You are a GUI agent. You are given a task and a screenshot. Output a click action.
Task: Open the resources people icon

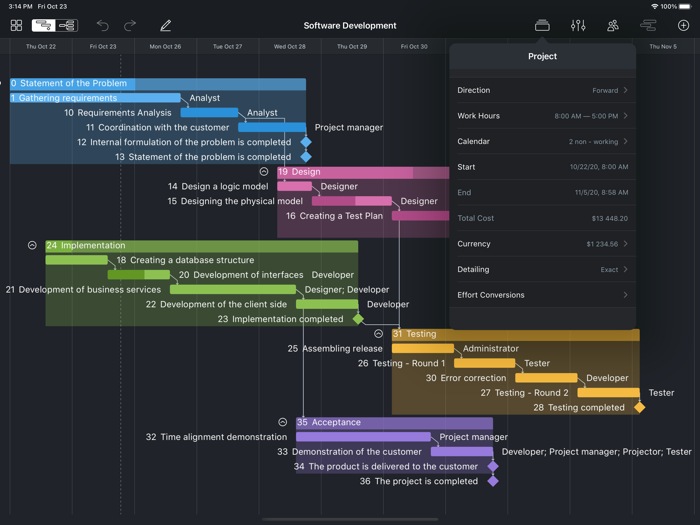[613, 25]
